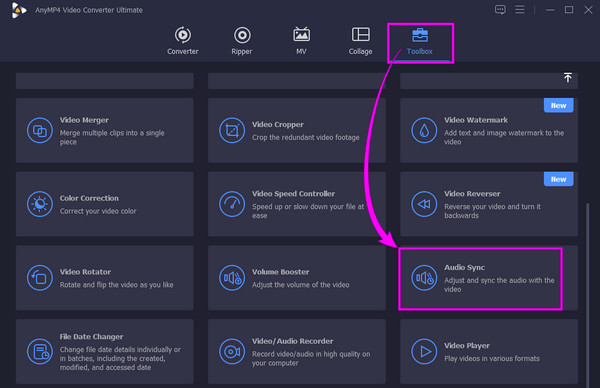Click the New badge on Video Watermark
Viewport: 600px width, 388px height.
[559, 106]
